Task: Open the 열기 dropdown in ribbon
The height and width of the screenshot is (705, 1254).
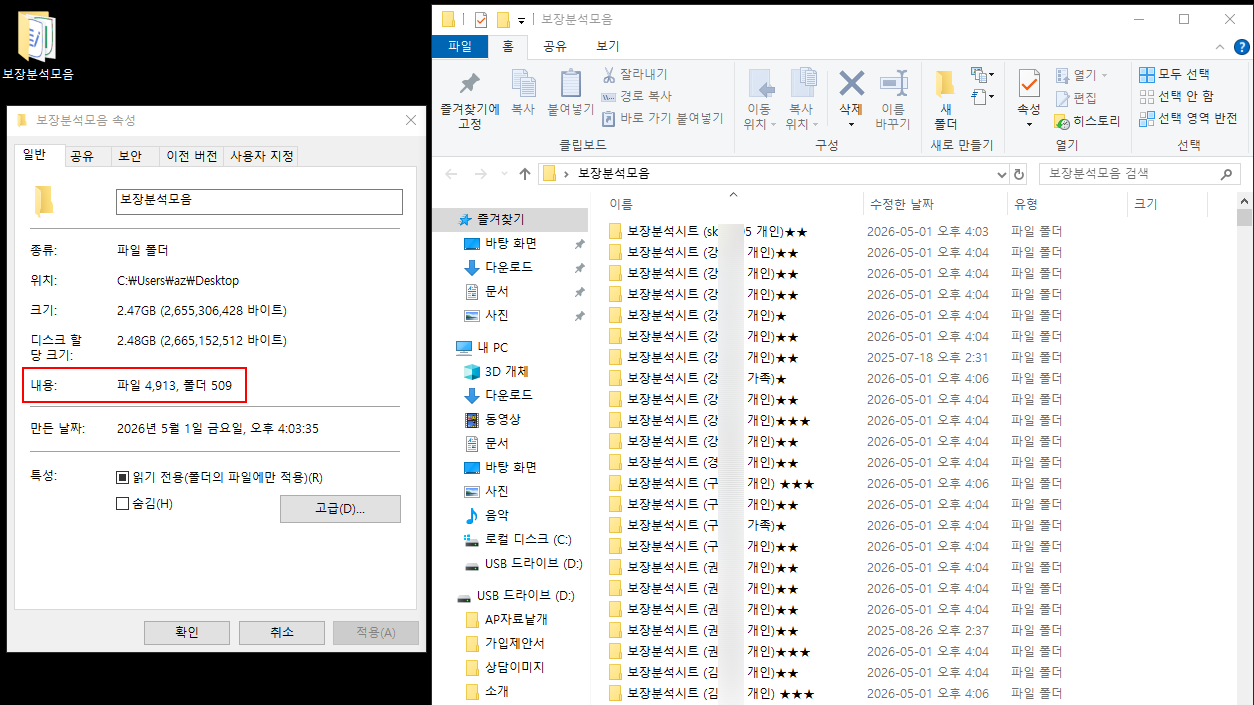Action: (1081, 75)
